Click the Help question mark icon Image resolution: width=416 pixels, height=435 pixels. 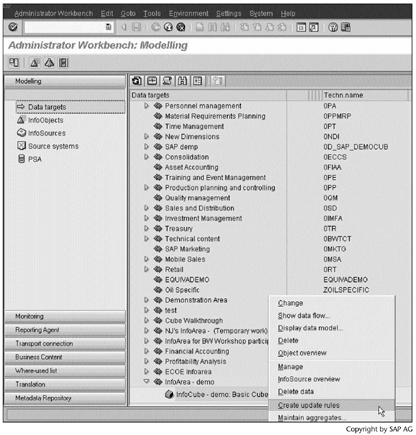click(333, 27)
